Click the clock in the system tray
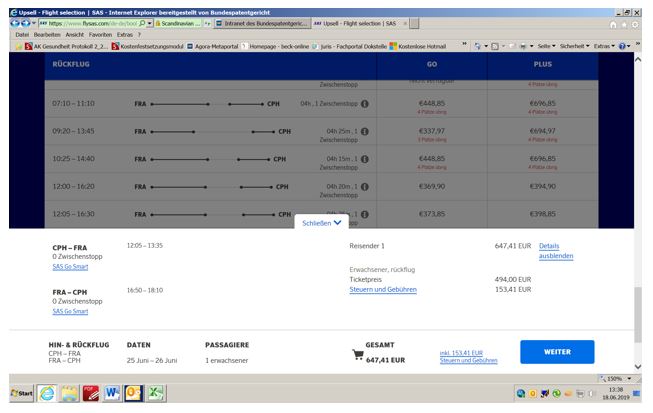653x413 pixels. point(616,393)
